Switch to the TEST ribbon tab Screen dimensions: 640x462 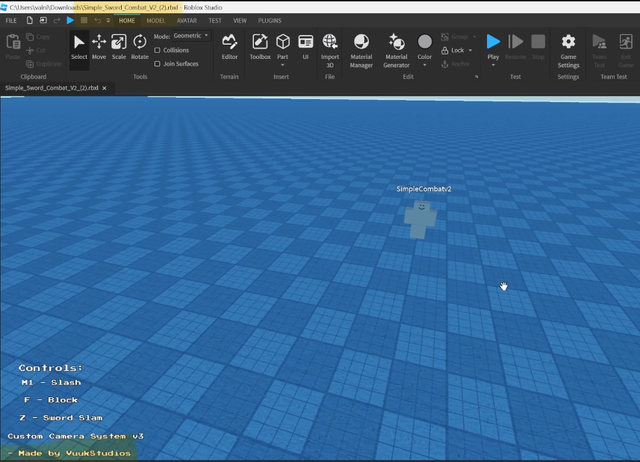click(215, 20)
